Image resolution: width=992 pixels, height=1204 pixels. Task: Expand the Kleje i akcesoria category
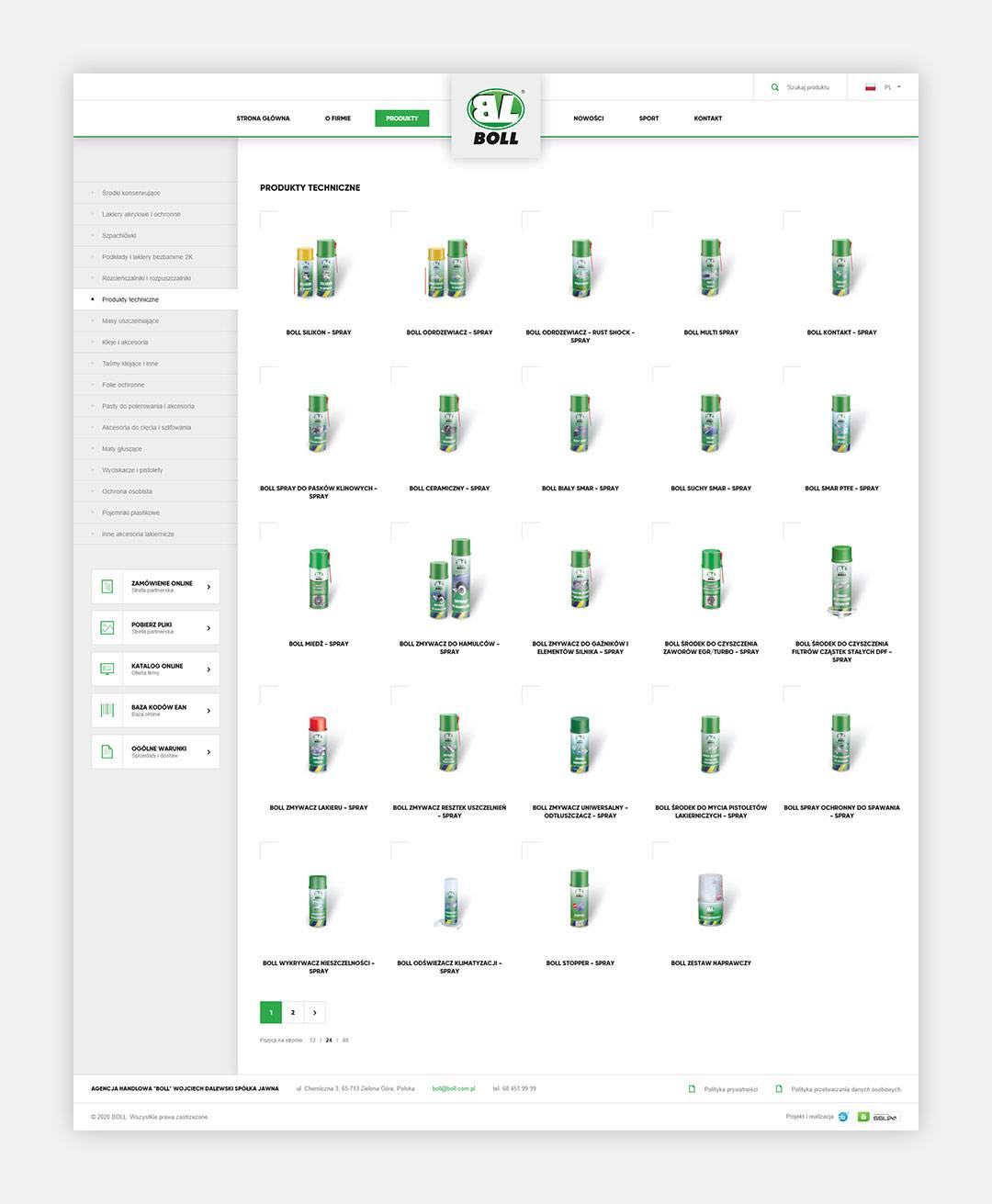pyautogui.click(x=124, y=341)
